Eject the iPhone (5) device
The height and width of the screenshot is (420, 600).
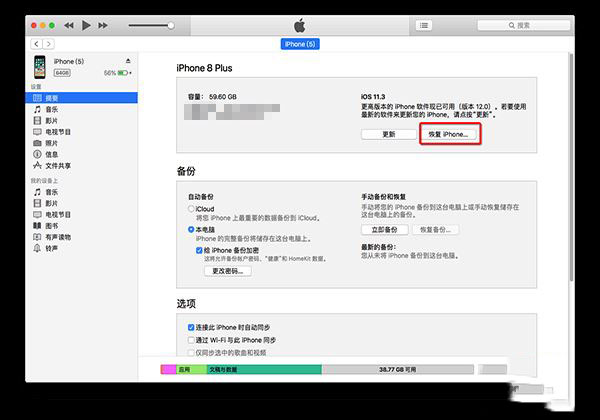128,61
